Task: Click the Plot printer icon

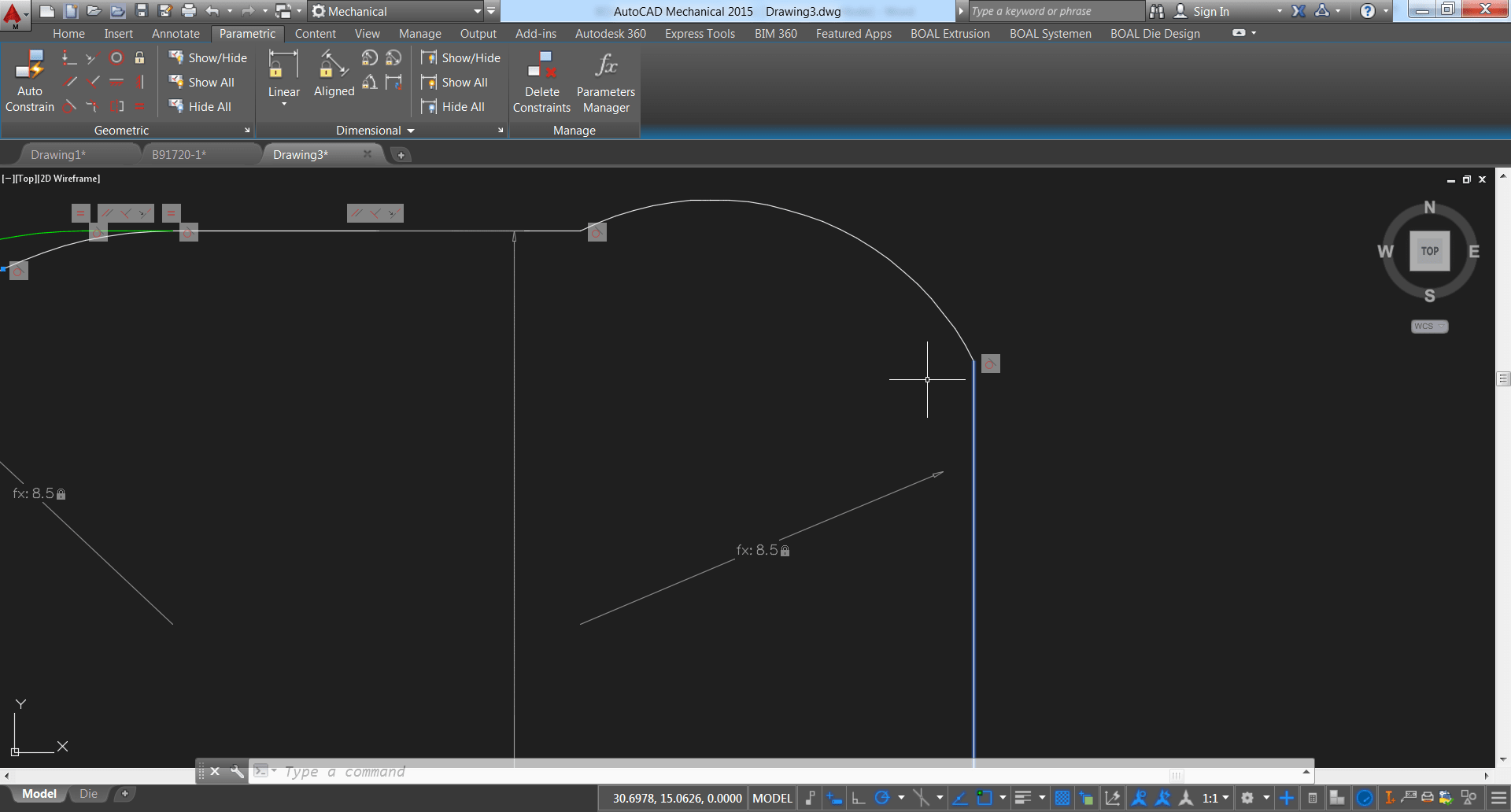Action: coord(189,11)
